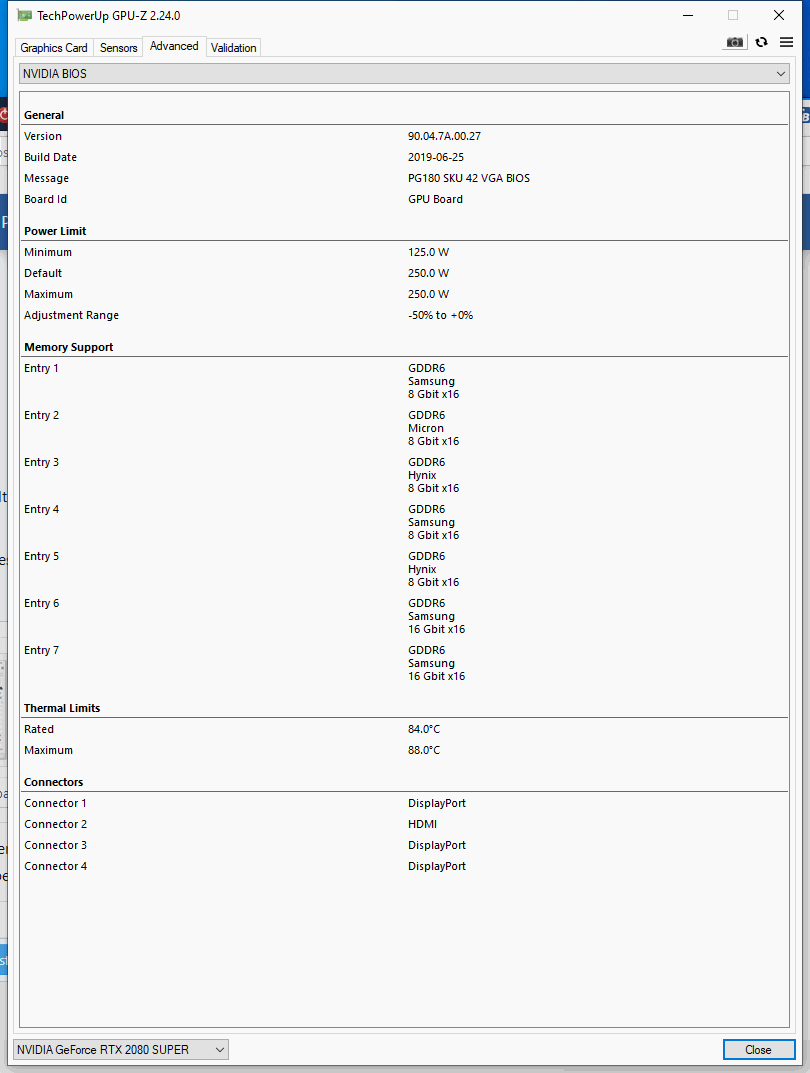Take a screenshot with the camera icon
The height and width of the screenshot is (1073, 810).
click(734, 42)
